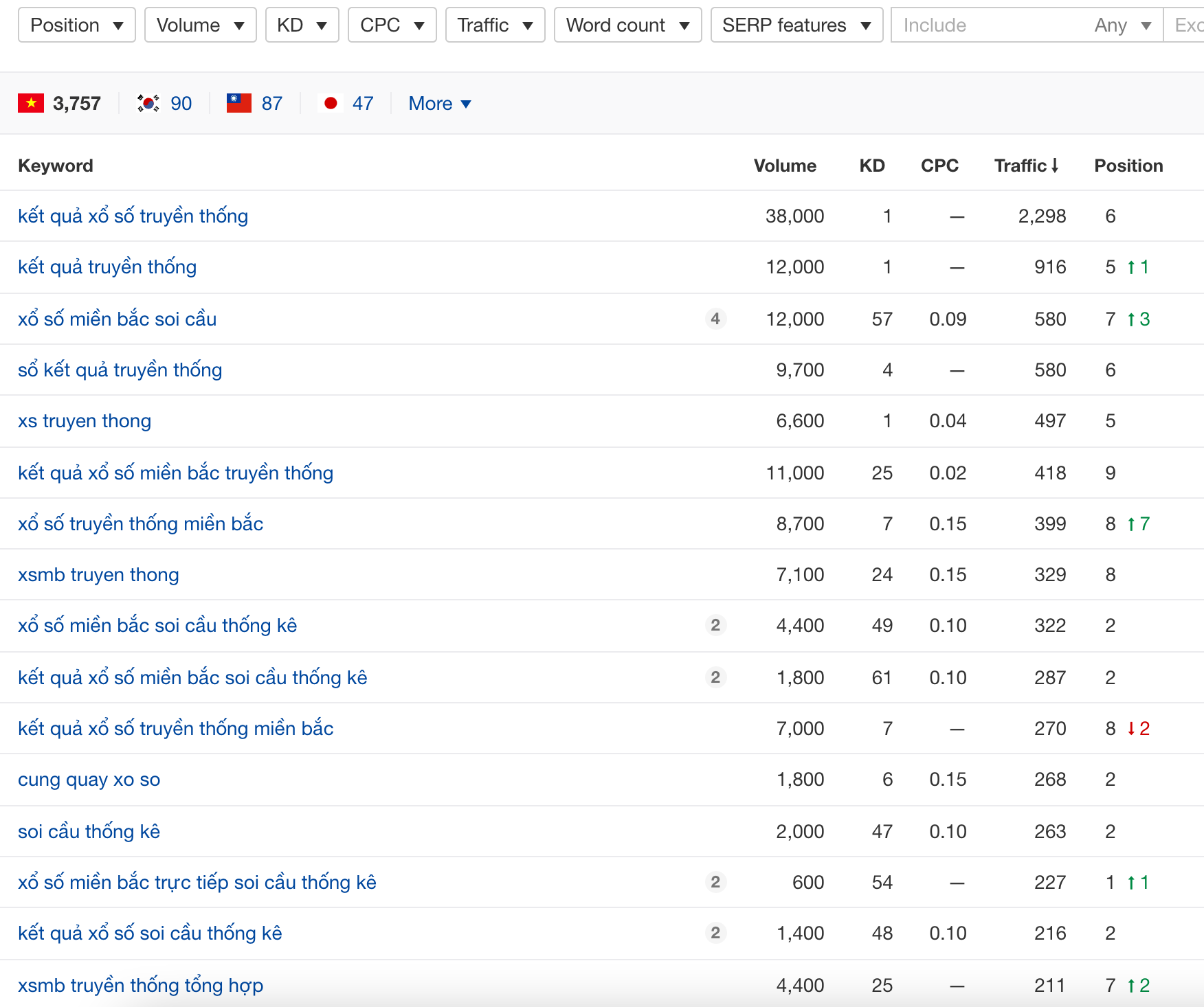1204x1007 pixels.
Task: Open the KD filter dropdown
Action: [x=302, y=25]
